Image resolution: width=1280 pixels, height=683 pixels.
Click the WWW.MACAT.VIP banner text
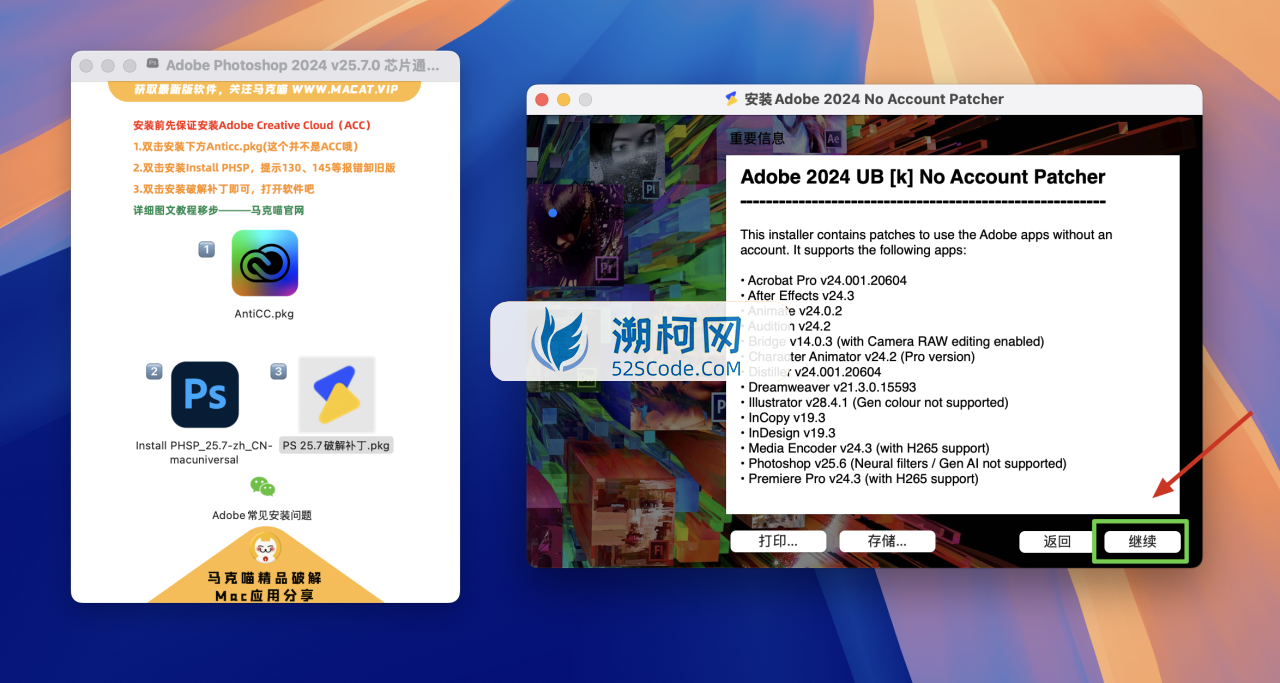click(x=347, y=89)
